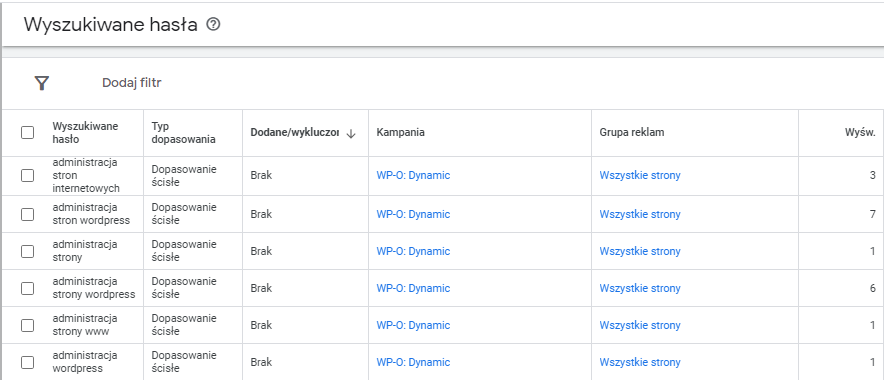Click Wyśw. column header

860,133
